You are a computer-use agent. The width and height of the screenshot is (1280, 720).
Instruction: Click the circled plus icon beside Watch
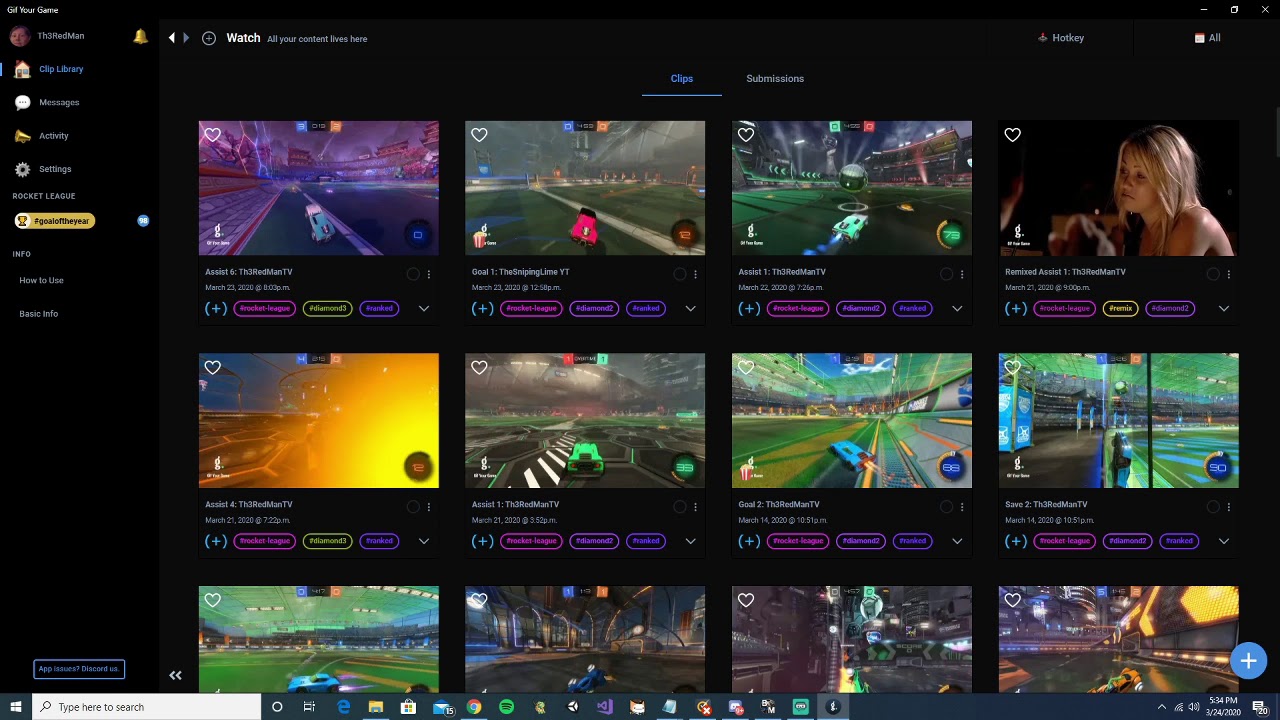tap(209, 38)
